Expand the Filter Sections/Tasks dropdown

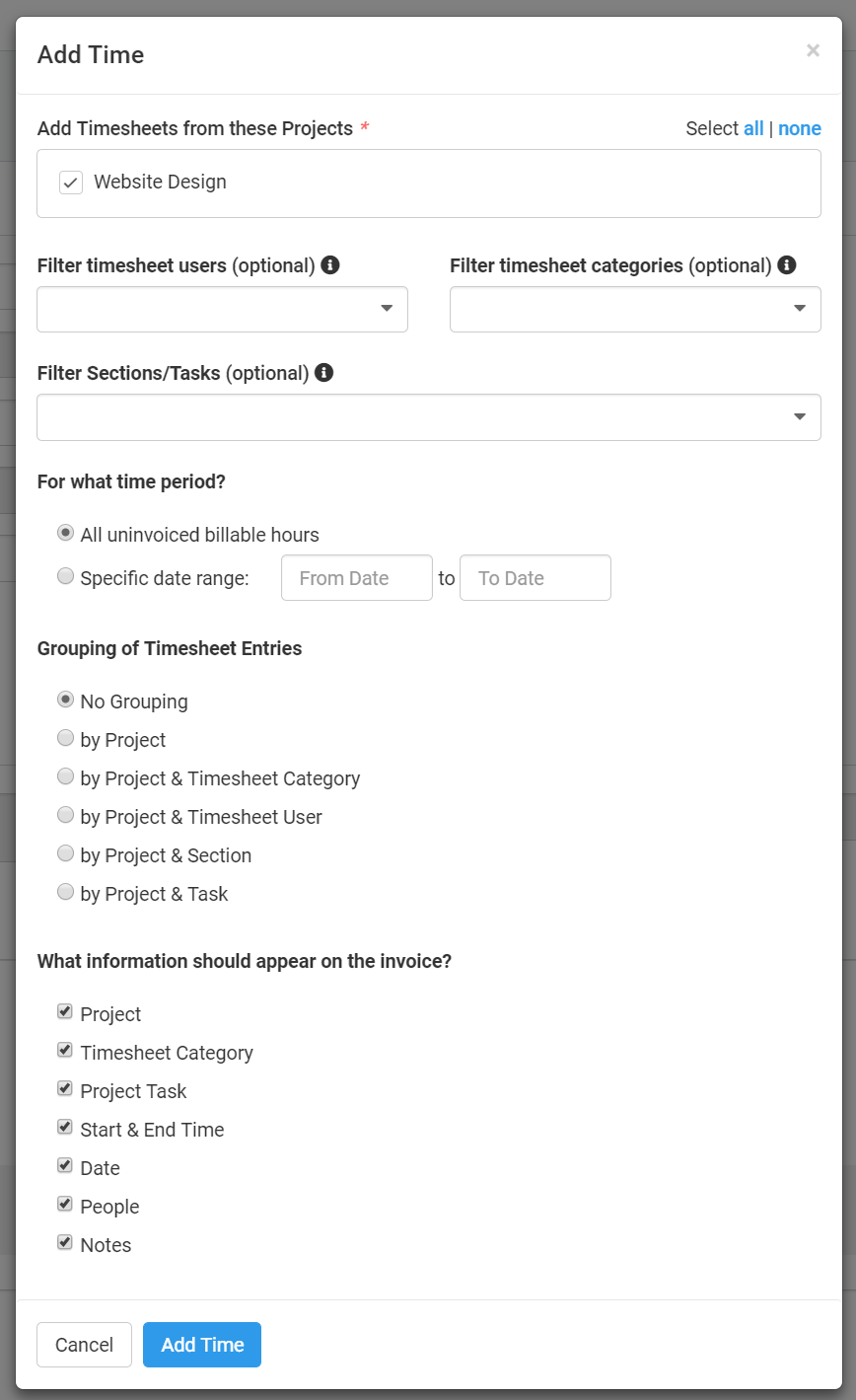point(429,417)
